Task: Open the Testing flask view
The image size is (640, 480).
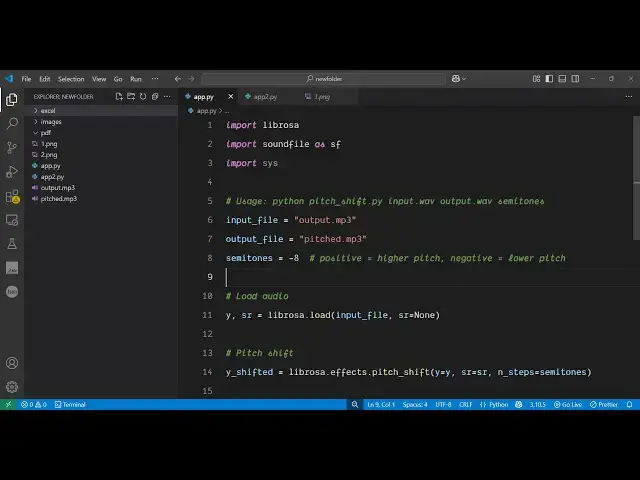Action: tap(12, 244)
